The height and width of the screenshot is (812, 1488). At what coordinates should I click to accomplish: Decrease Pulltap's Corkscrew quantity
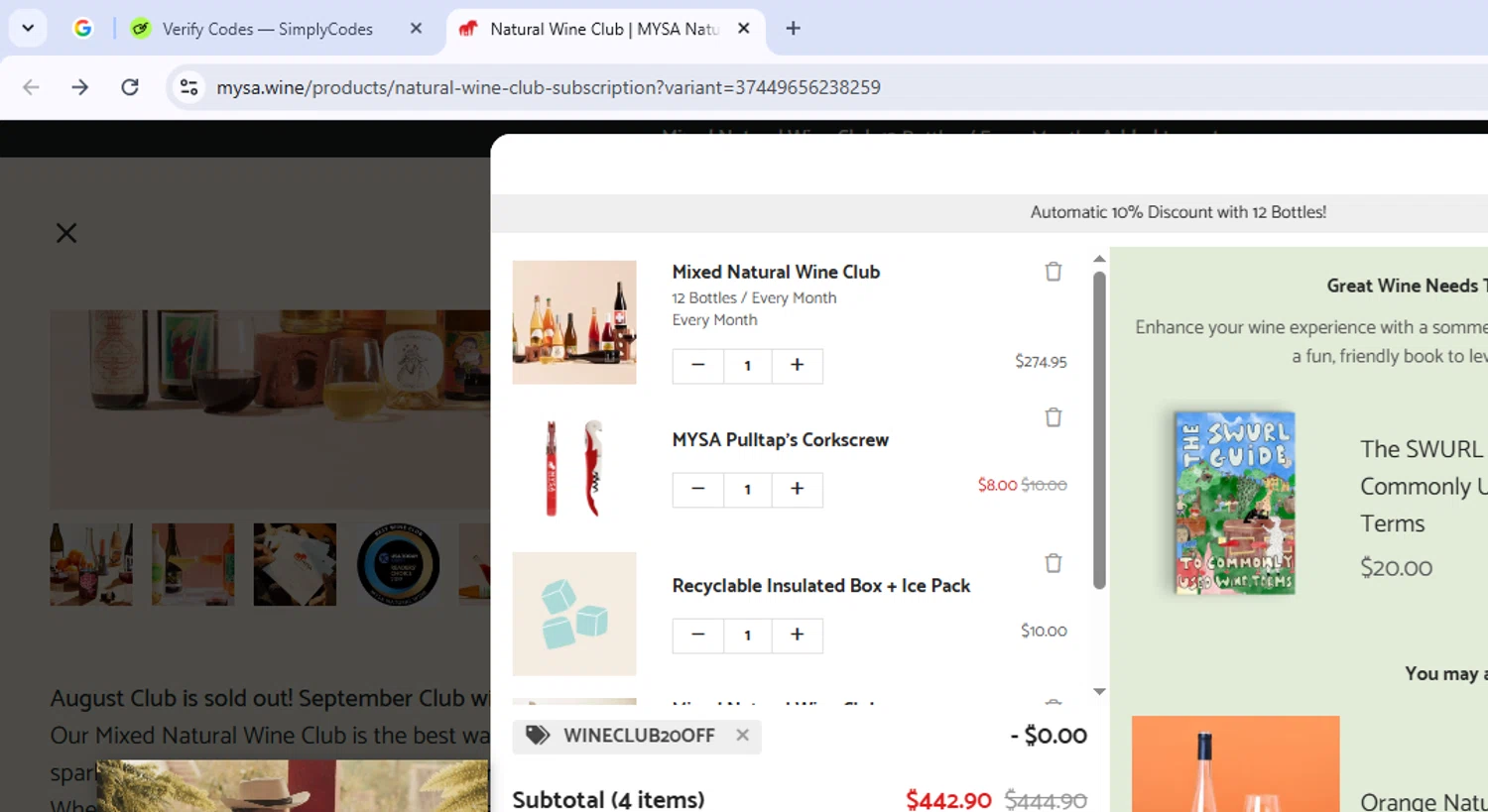click(x=698, y=489)
